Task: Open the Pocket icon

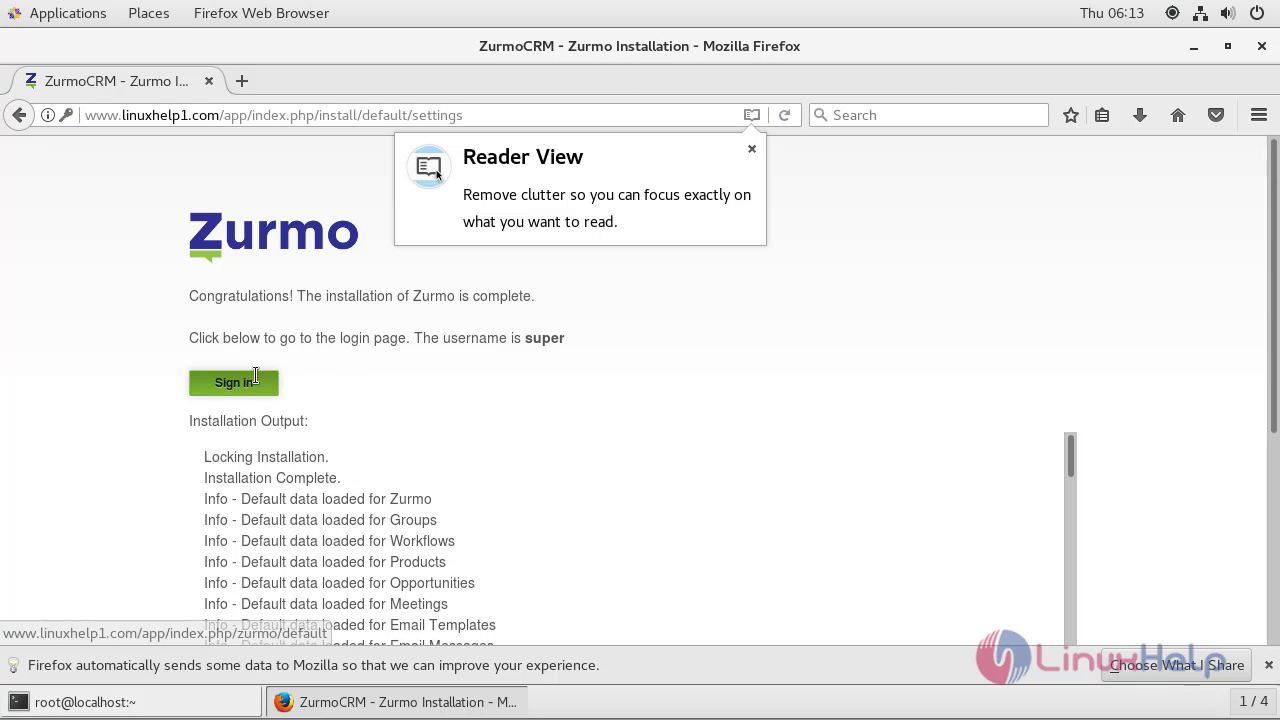Action: pos(1216,115)
